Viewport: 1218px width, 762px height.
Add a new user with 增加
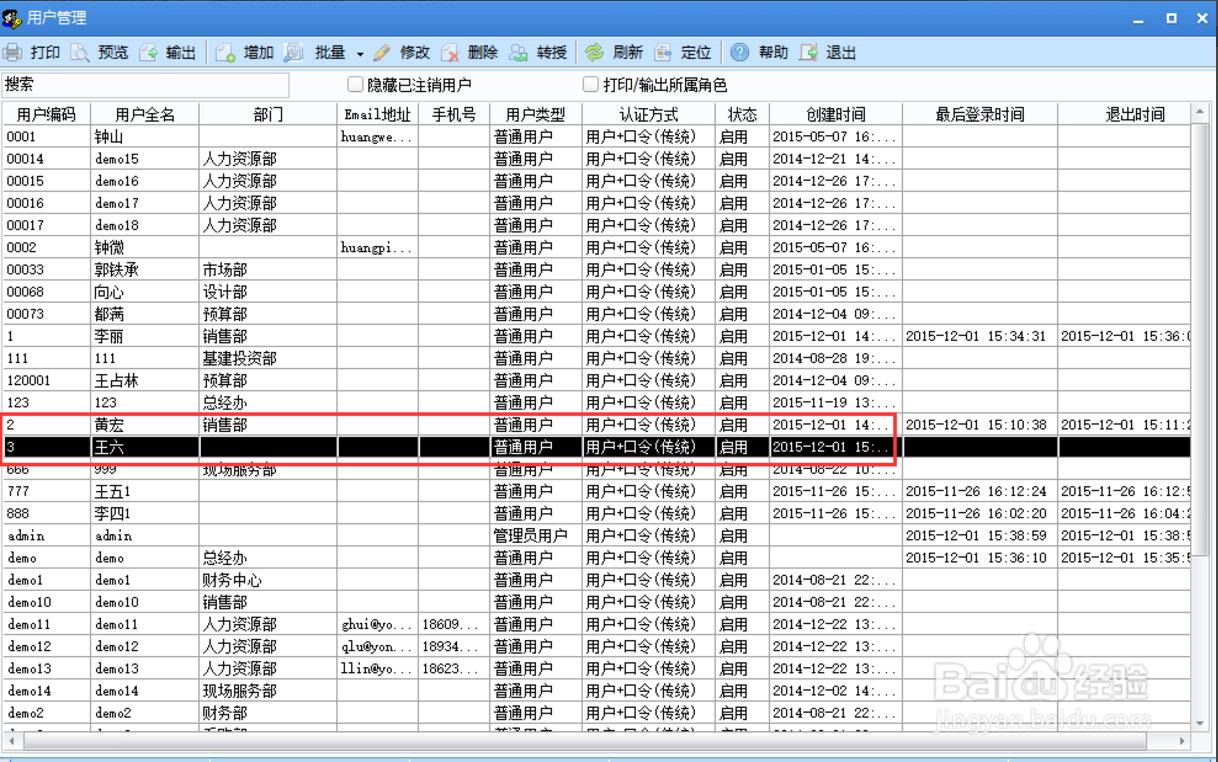(x=226, y=53)
